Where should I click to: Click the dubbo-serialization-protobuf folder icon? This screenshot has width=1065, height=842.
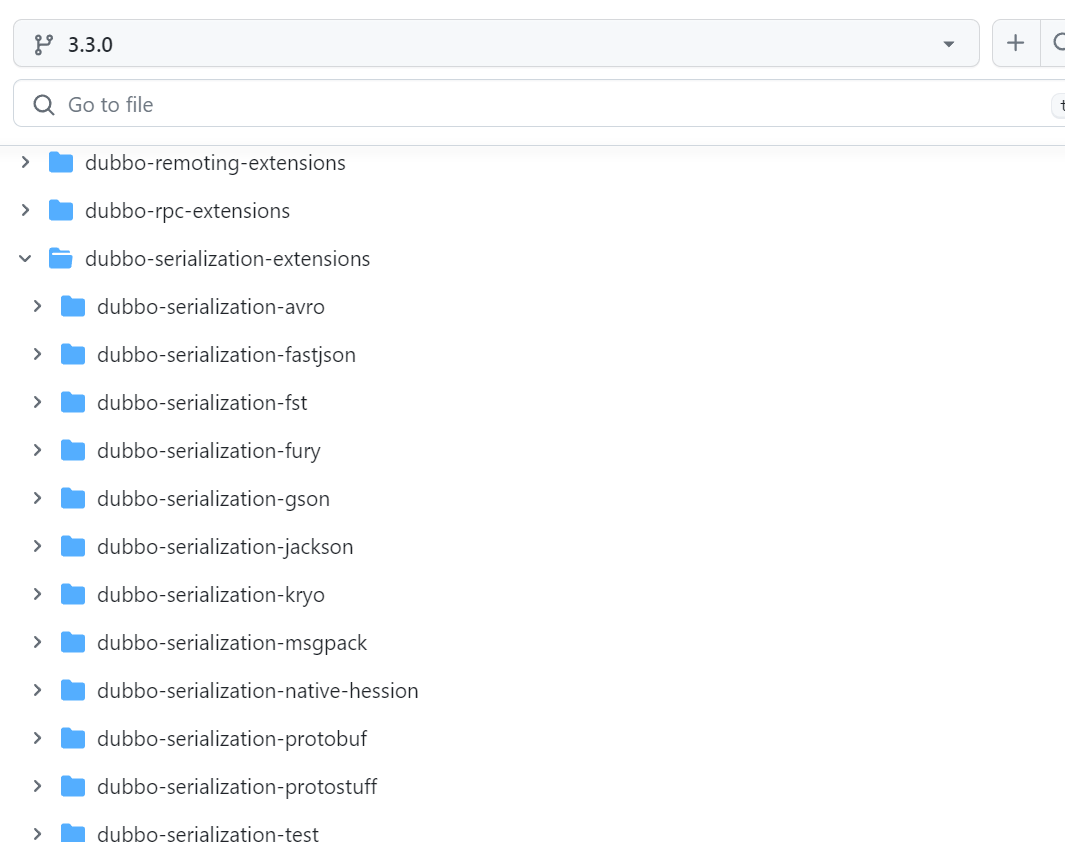tap(73, 739)
